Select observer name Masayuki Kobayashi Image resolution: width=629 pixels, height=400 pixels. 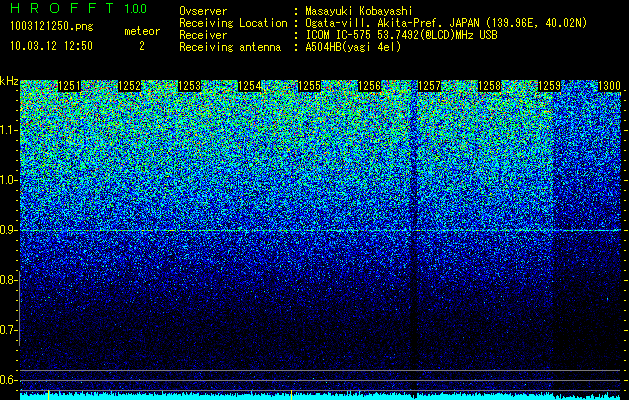click(359, 11)
